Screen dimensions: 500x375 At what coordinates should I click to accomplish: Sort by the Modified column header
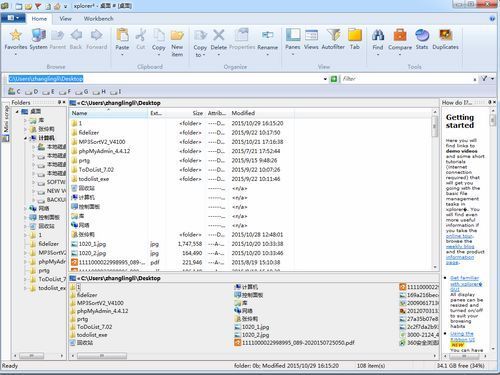(x=262, y=113)
